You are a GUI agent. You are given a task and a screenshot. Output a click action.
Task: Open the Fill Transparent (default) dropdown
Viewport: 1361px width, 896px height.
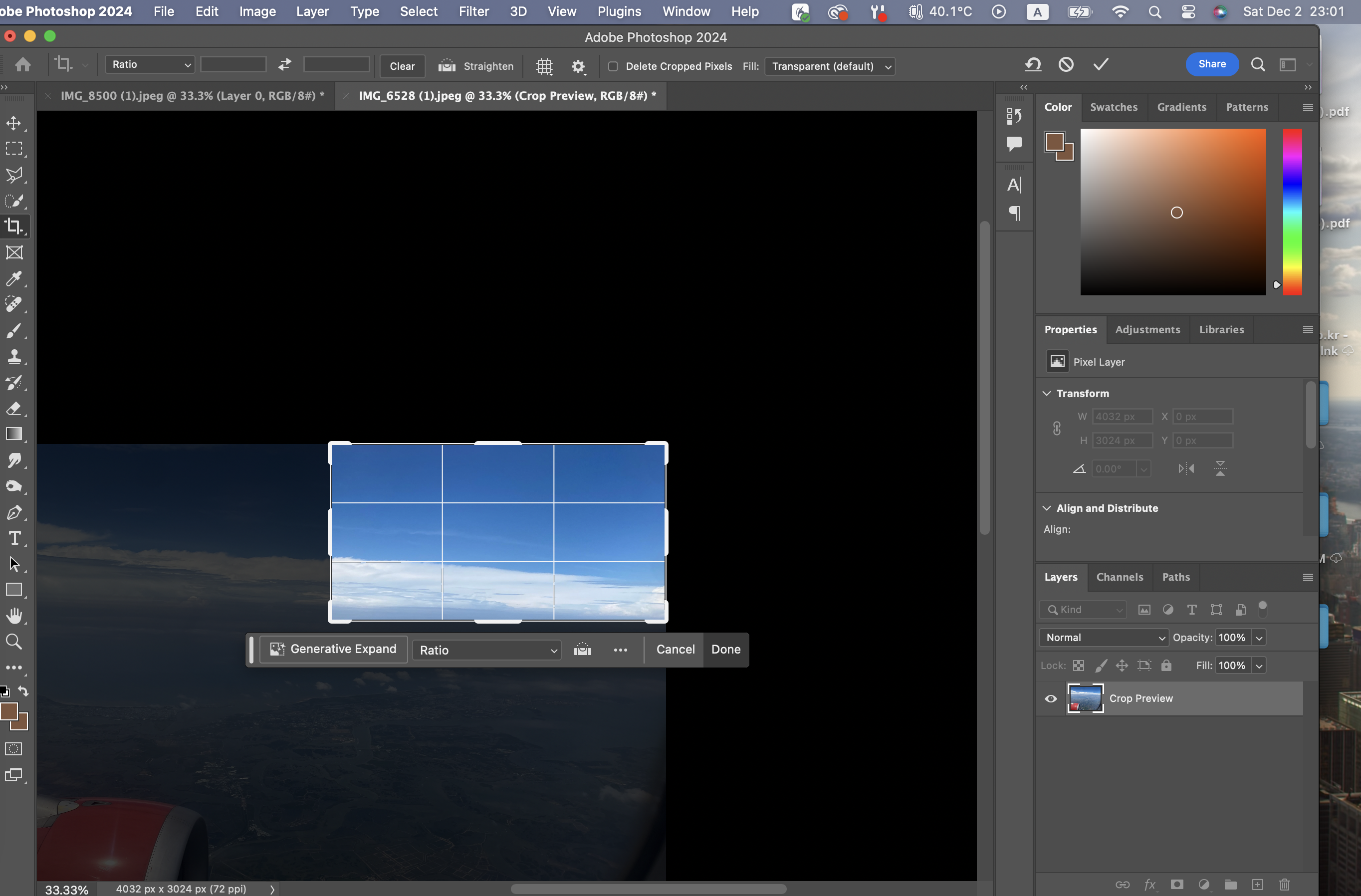(x=830, y=66)
